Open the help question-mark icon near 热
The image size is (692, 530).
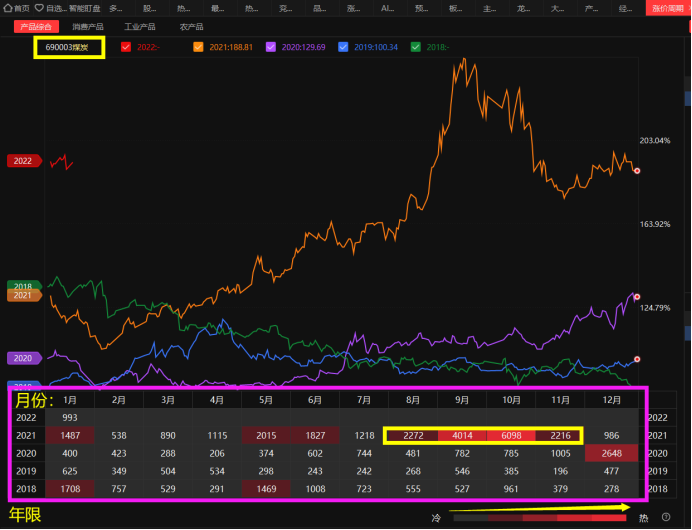coord(666,517)
